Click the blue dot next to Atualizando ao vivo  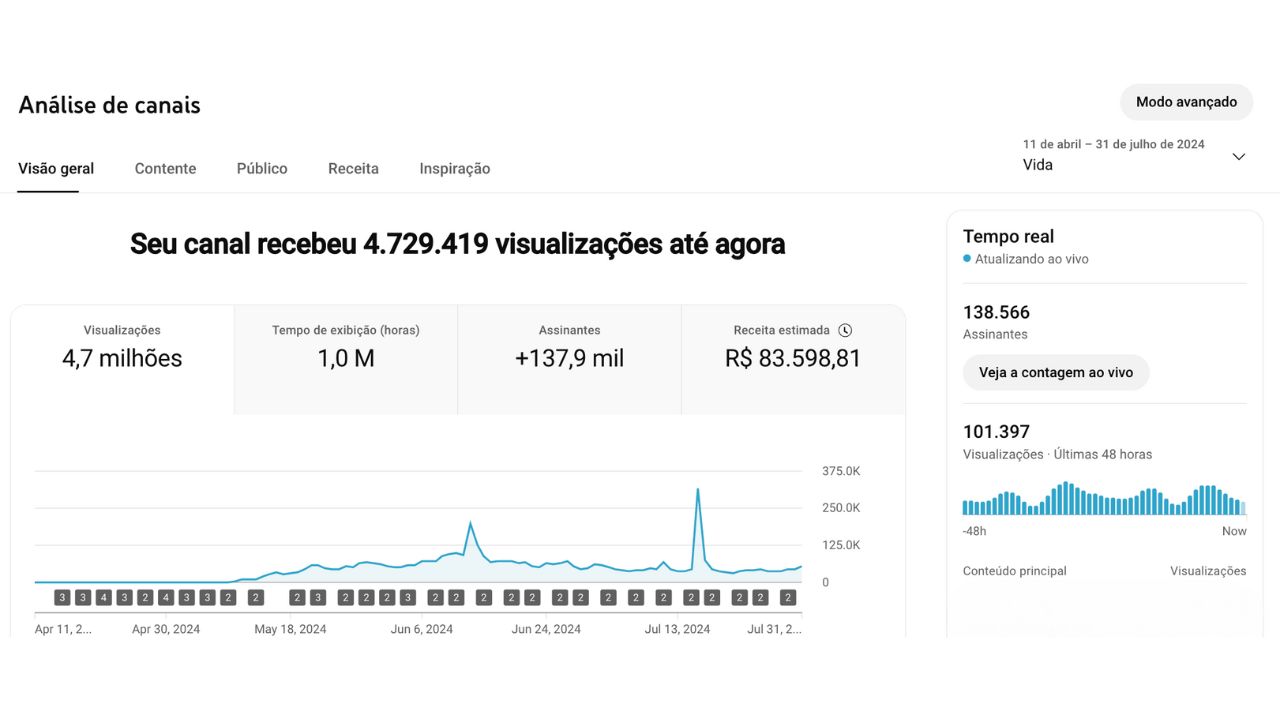click(x=967, y=259)
